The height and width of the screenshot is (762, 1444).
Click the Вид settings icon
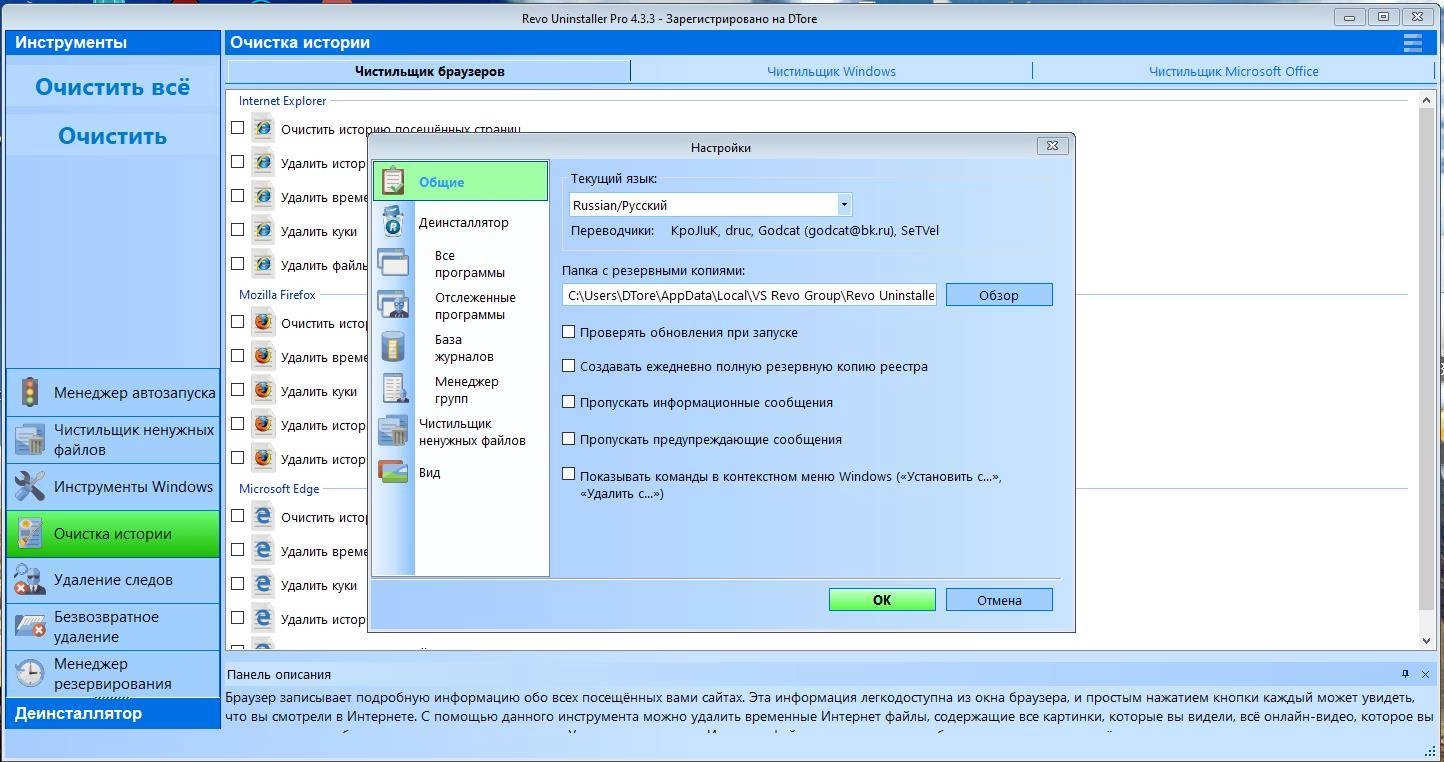click(x=393, y=472)
